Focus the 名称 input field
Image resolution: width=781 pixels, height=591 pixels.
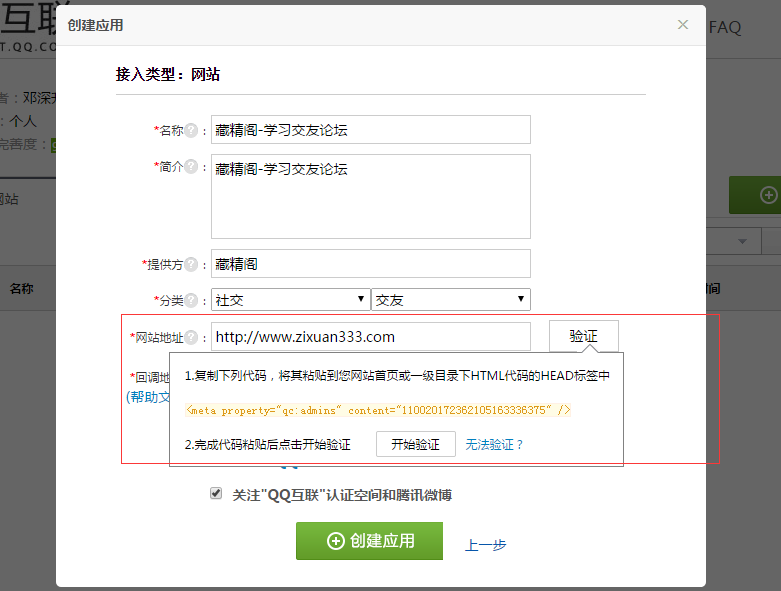coord(371,130)
